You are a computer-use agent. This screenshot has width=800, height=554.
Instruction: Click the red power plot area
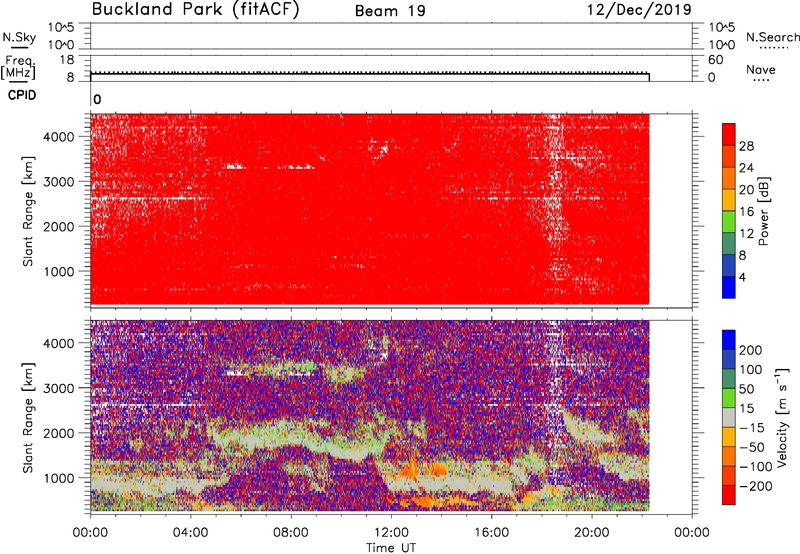(370, 209)
